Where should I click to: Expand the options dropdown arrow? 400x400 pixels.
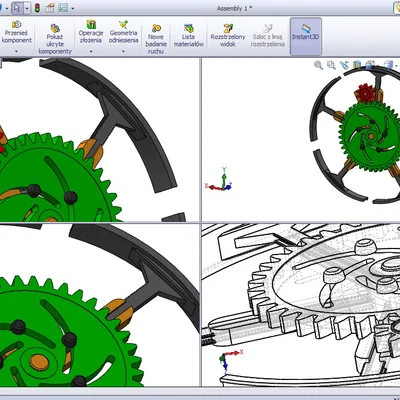73,8
